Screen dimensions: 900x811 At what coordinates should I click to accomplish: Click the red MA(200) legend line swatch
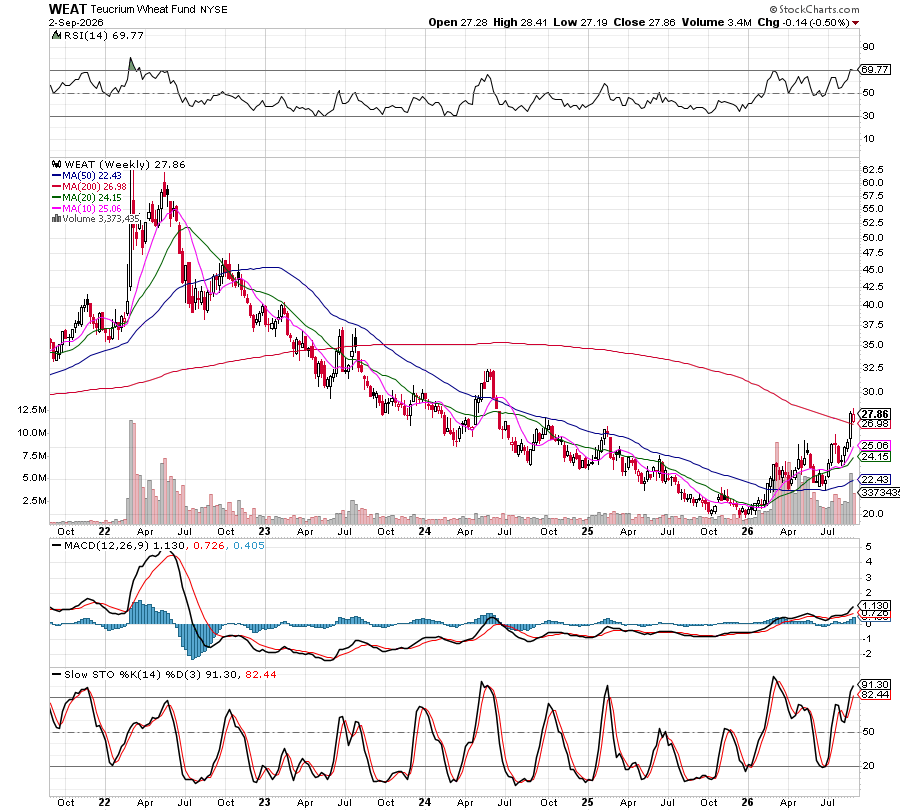pos(56,187)
